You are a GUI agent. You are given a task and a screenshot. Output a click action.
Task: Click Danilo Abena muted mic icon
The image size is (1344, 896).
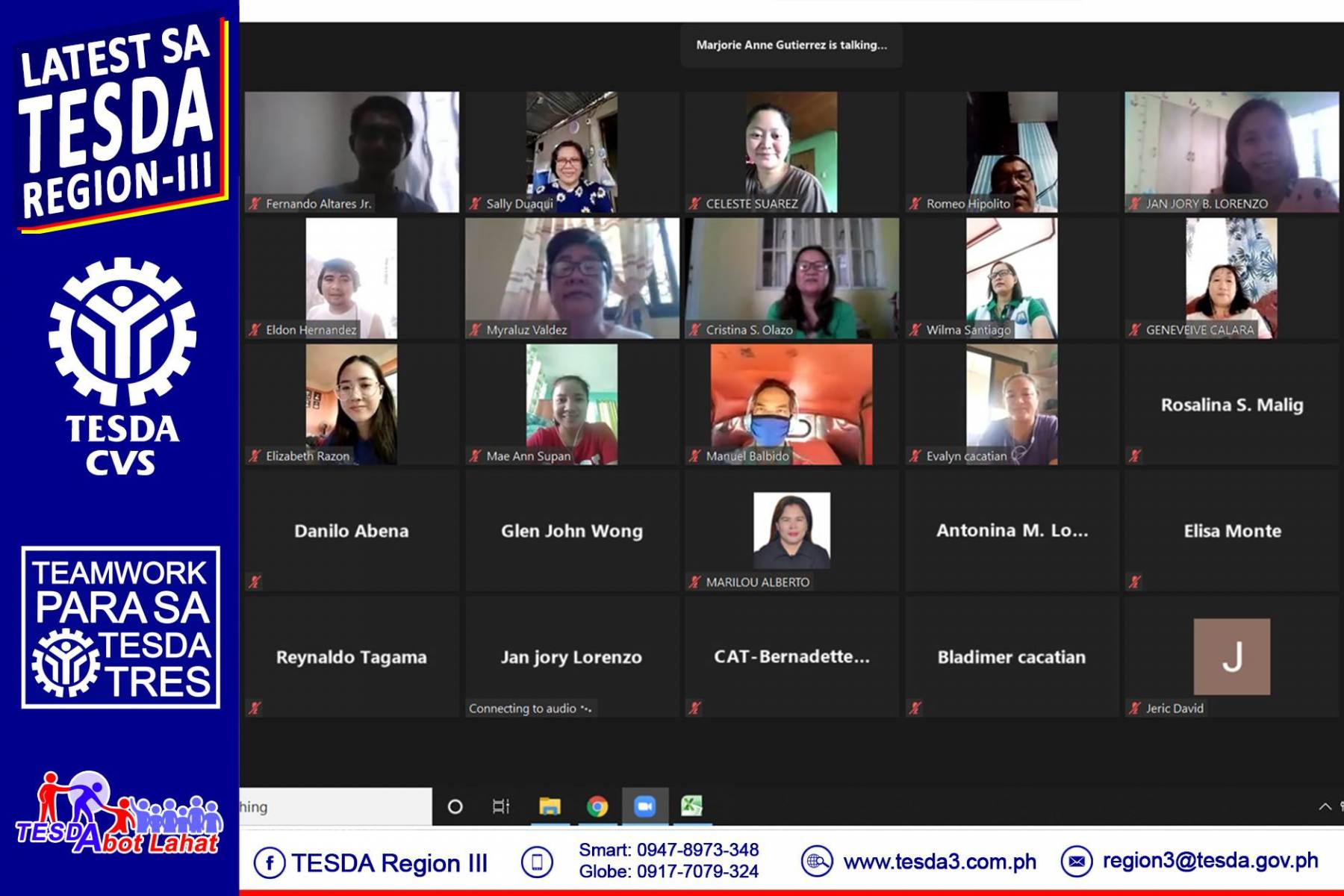coord(255,582)
